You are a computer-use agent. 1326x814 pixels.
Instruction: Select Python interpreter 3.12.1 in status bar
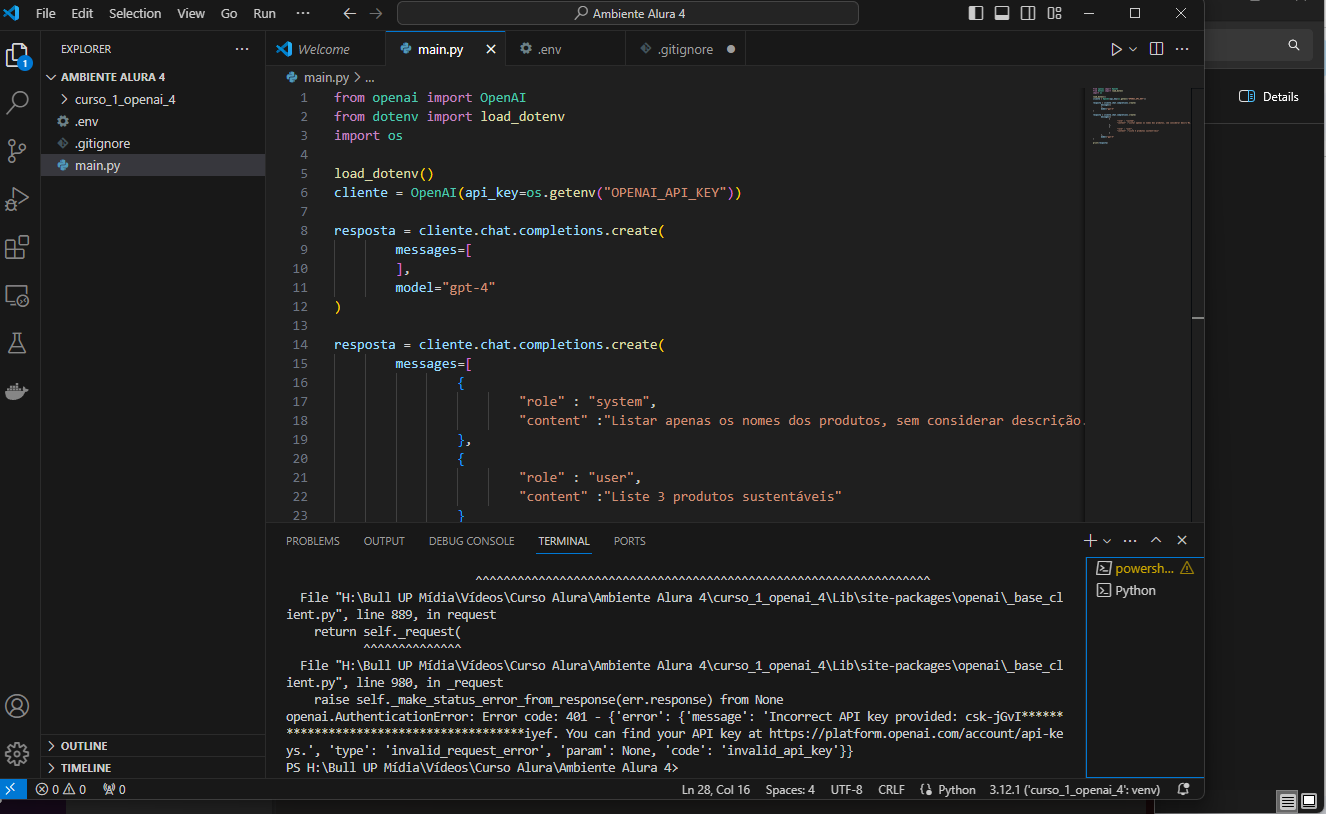(x=1075, y=789)
